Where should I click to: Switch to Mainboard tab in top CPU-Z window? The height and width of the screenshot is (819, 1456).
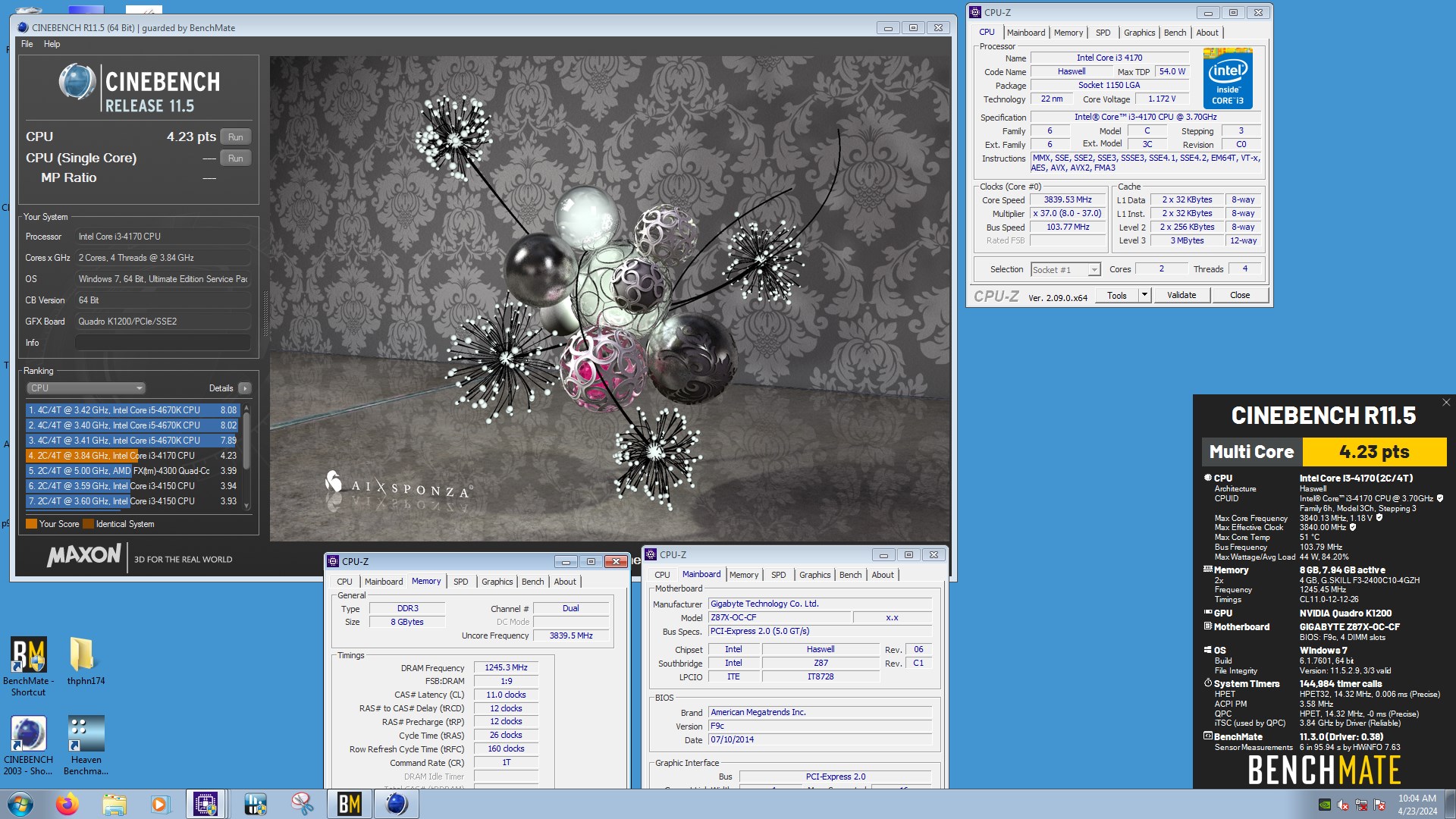tap(1026, 33)
